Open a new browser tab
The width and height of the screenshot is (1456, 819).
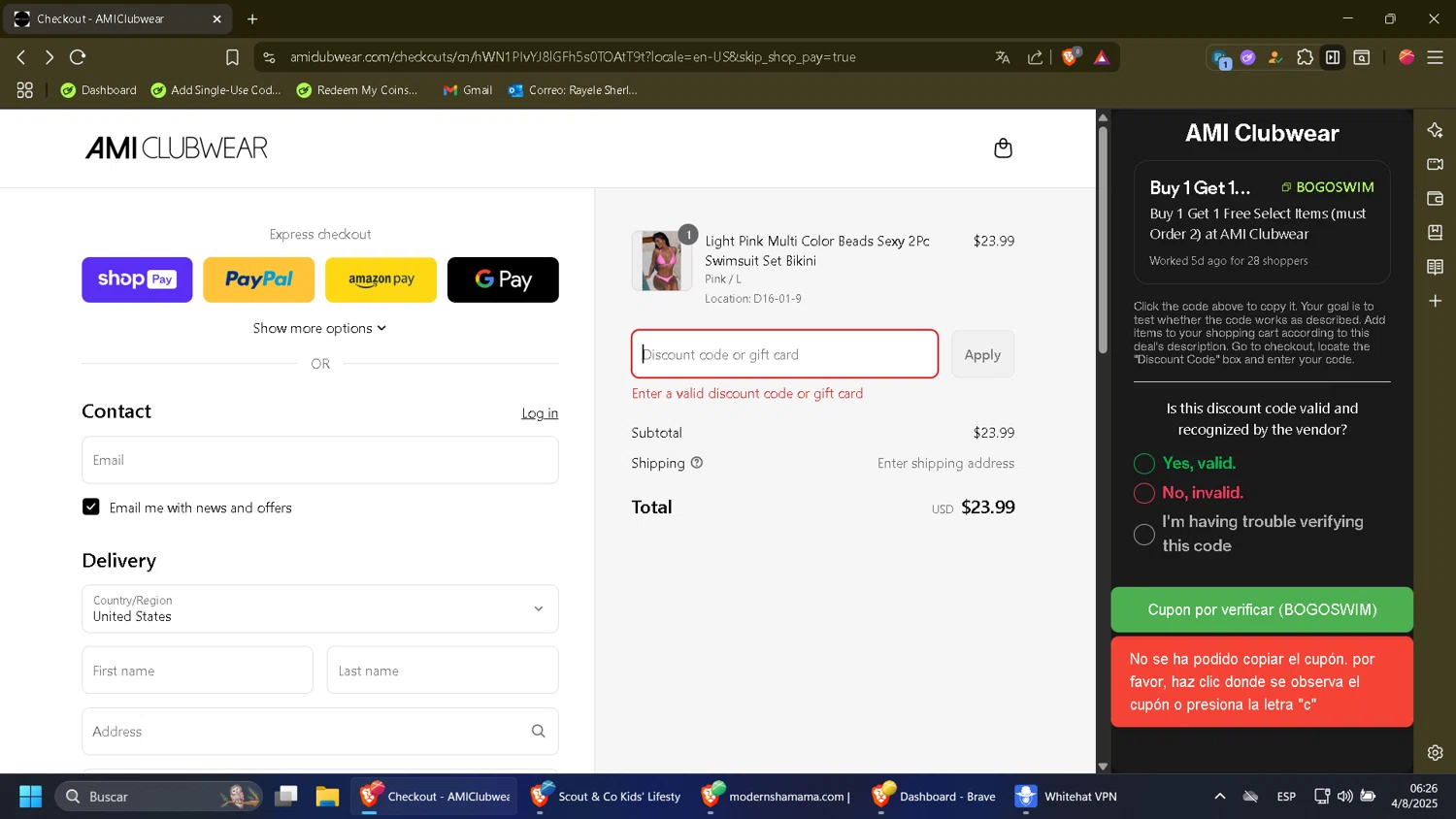[x=252, y=18]
